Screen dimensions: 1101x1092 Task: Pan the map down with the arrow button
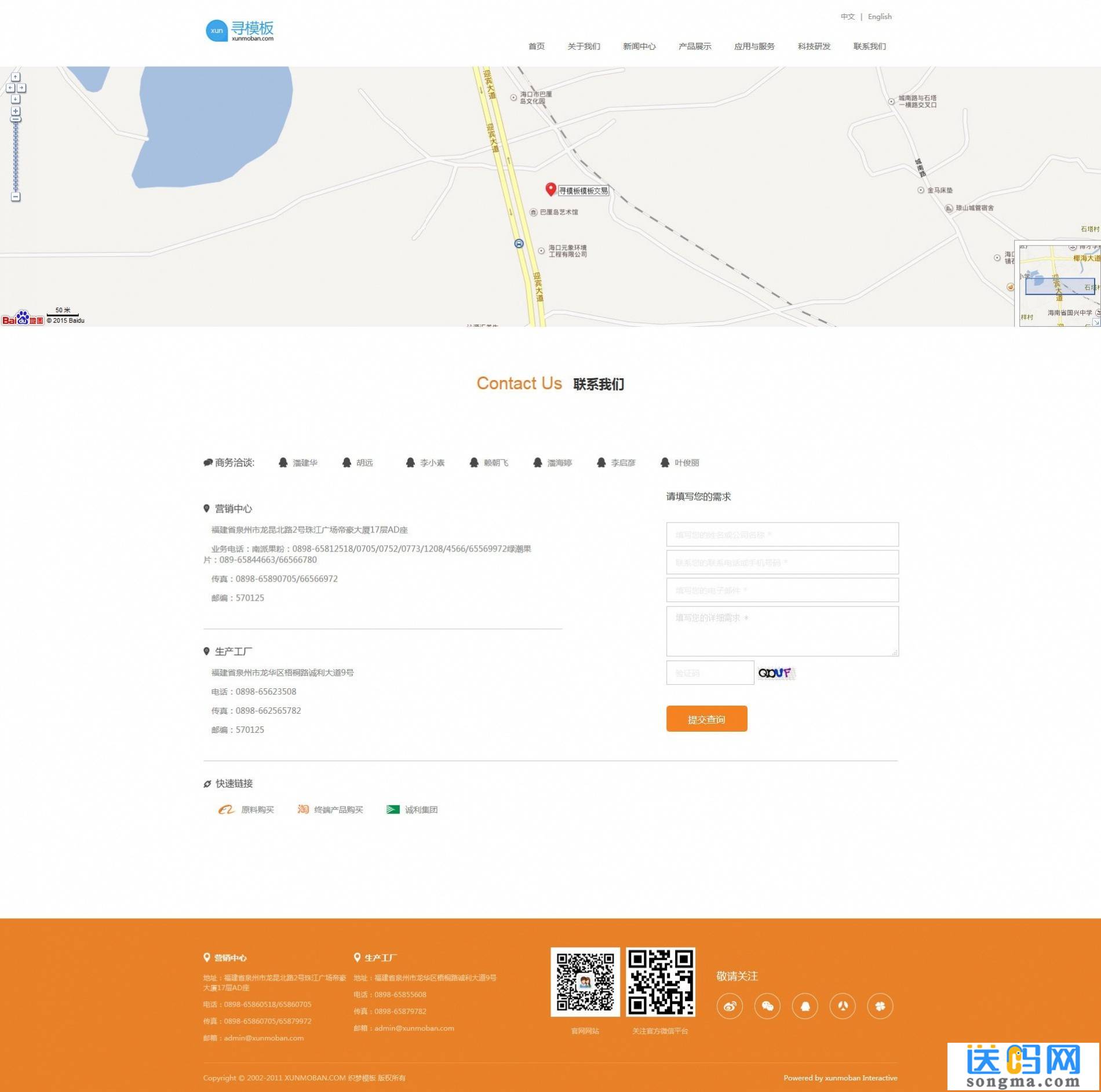tap(16, 99)
